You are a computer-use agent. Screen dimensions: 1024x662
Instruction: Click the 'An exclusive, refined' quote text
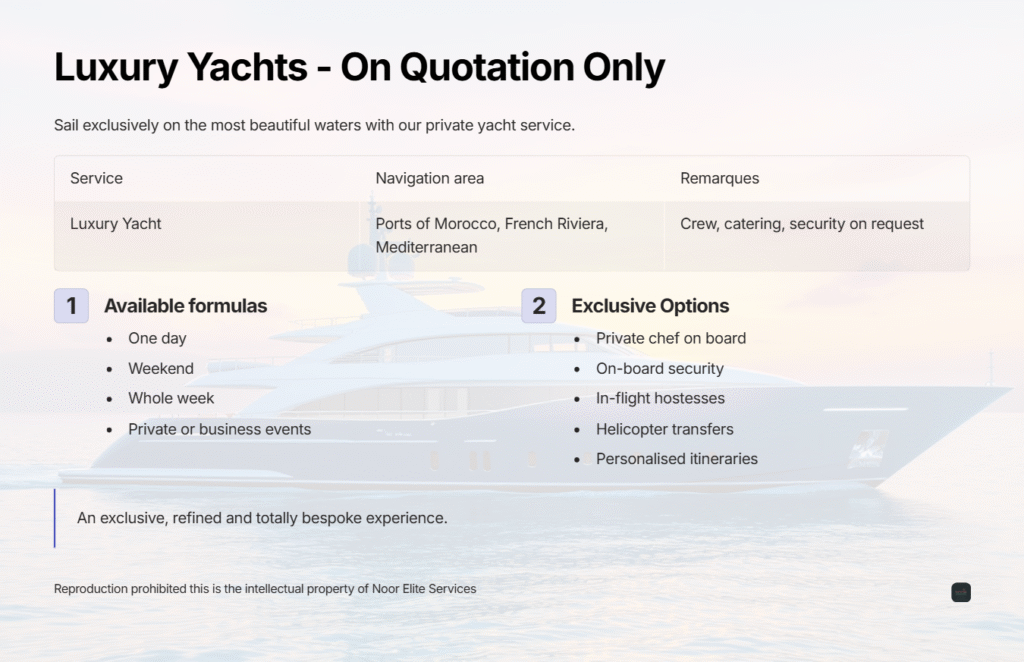[x=262, y=518]
